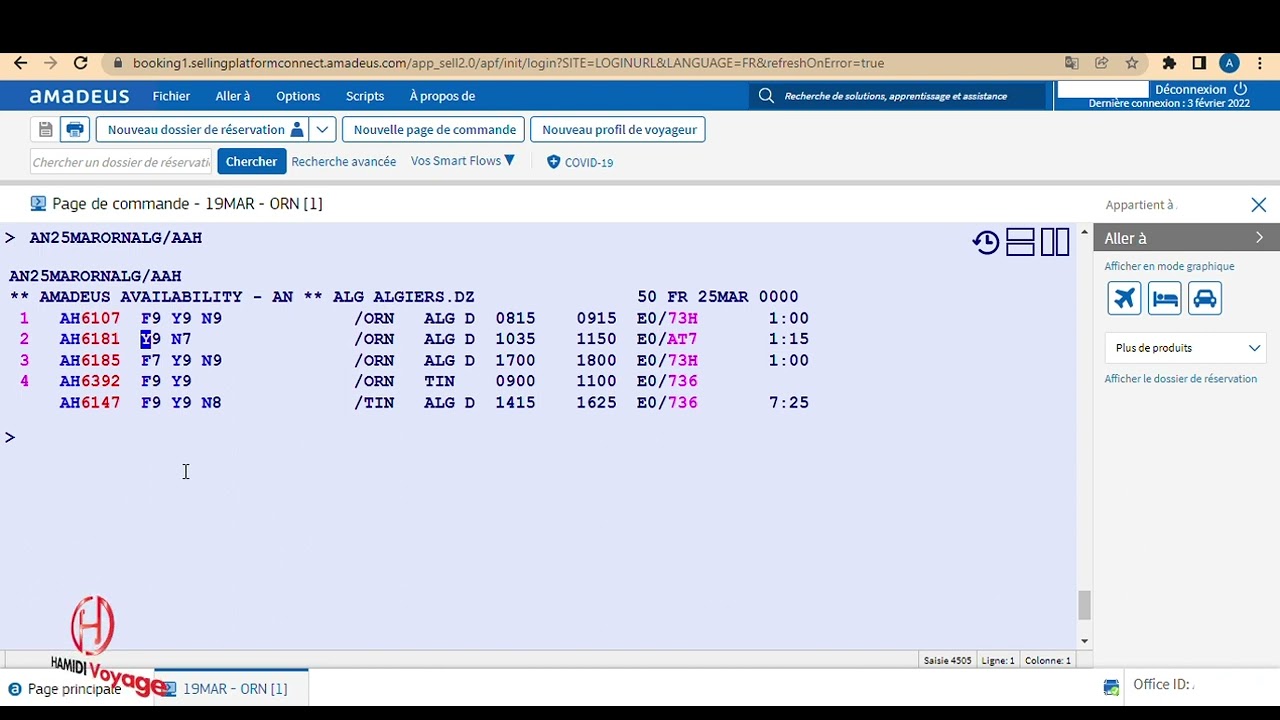Bookmark this page with the star icon
The image size is (1280, 720).
click(x=1132, y=63)
